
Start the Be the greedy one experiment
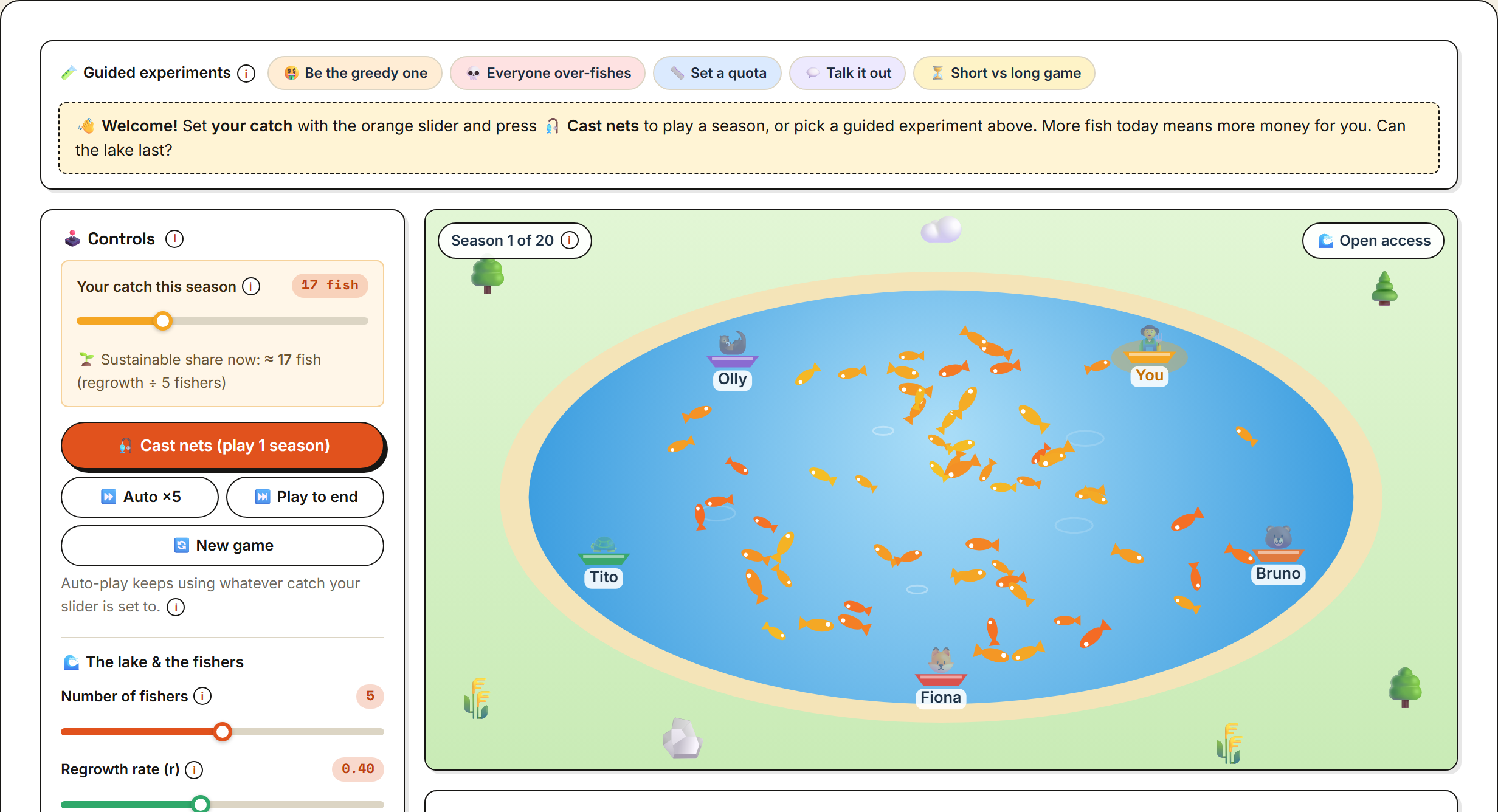click(355, 73)
